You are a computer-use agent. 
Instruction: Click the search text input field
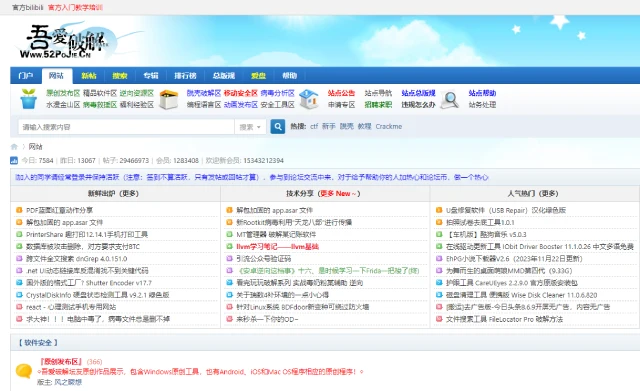(126, 127)
